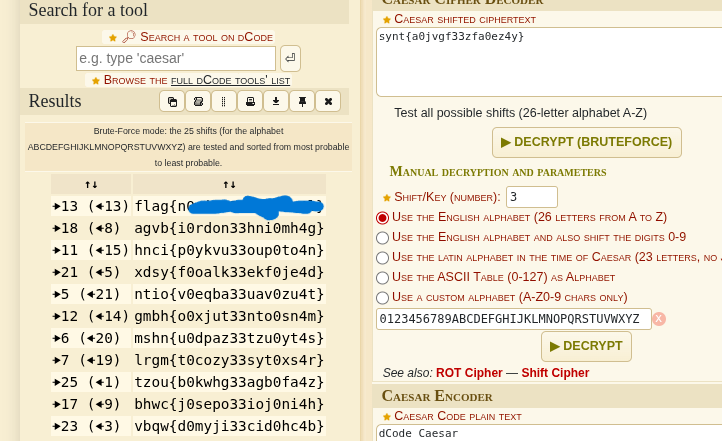This screenshot has width=722, height=441.
Task: Select Latin alphabet in time of Caesar
Action: tap(382, 257)
